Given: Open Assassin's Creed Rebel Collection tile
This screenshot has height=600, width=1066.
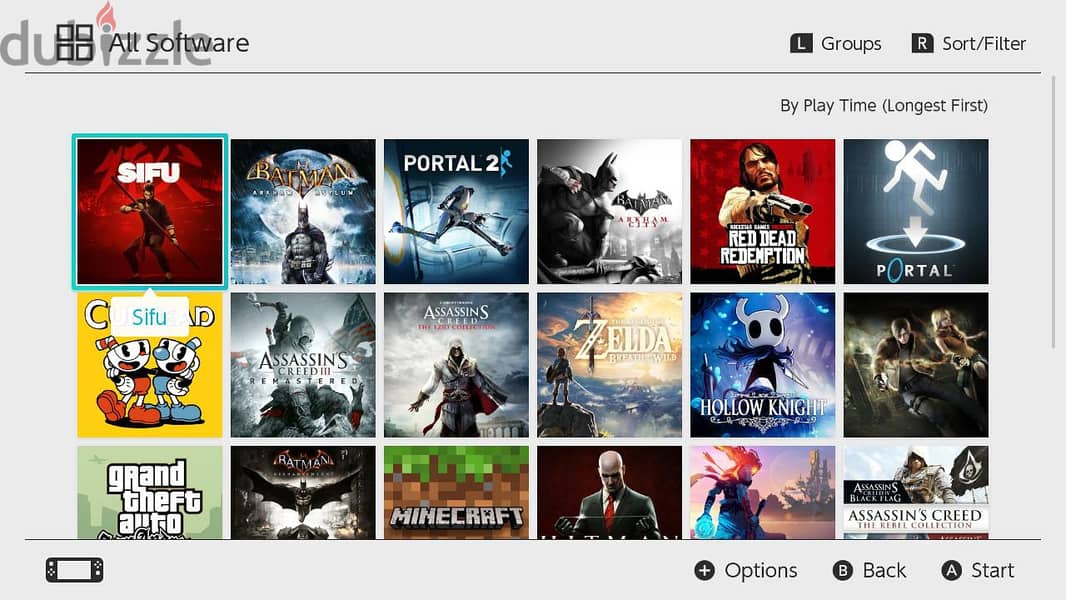Looking at the screenshot, I should (x=916, y=493).
